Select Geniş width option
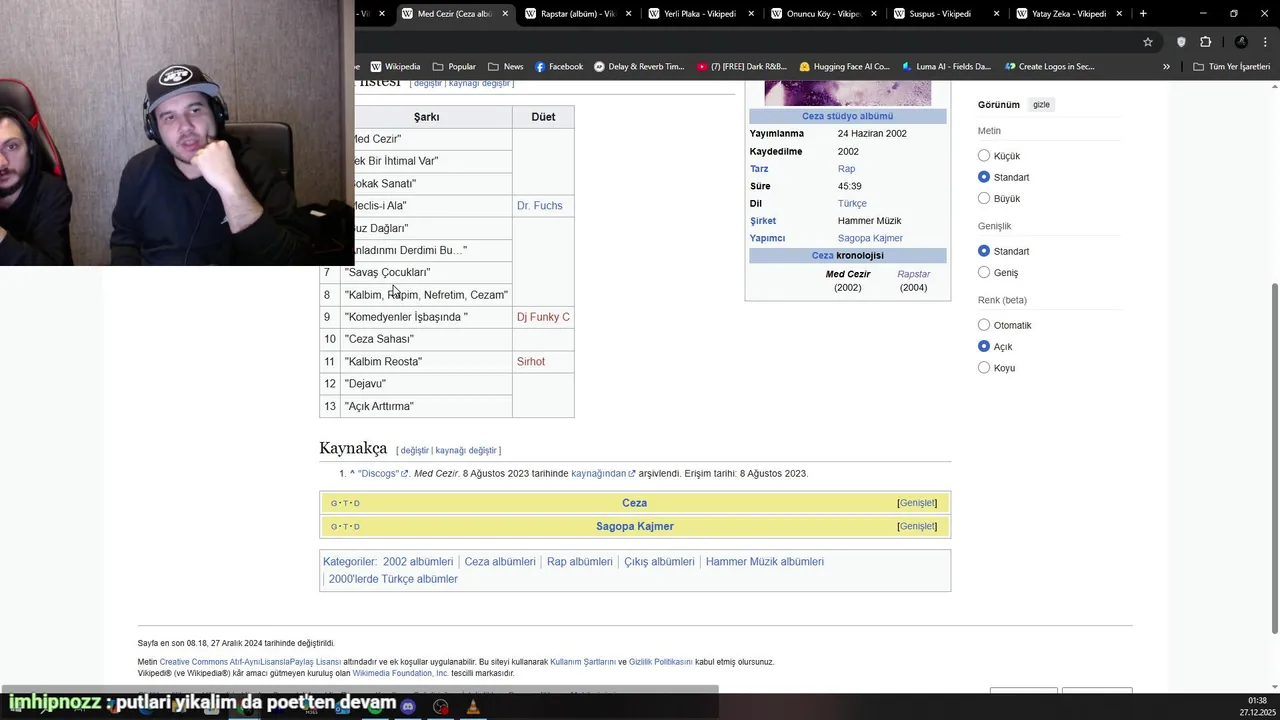The width and height of the screenshot is (1280, 720). tap(984, 272)
